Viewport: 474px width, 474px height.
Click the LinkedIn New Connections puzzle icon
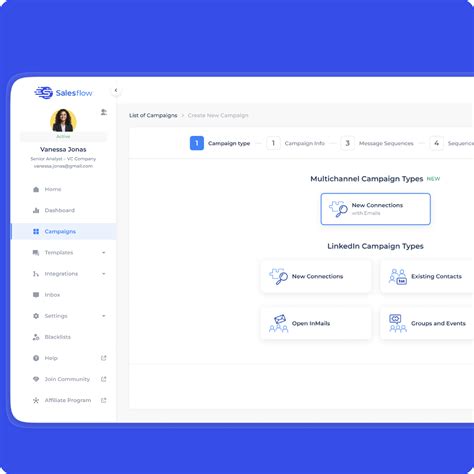click(278, 276)
